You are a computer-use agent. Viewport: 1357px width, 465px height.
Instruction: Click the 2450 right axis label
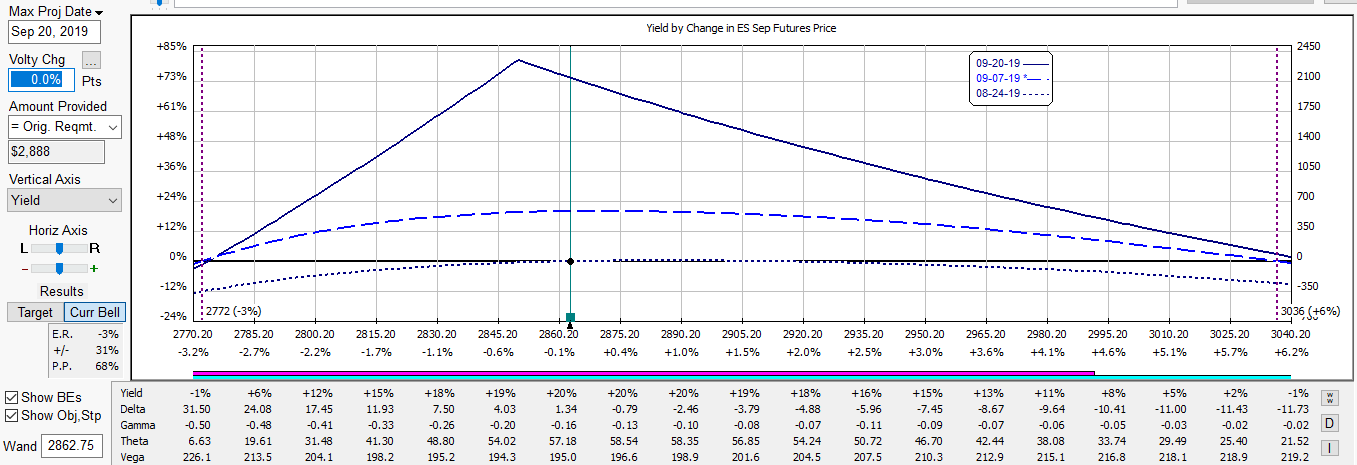1308,46
